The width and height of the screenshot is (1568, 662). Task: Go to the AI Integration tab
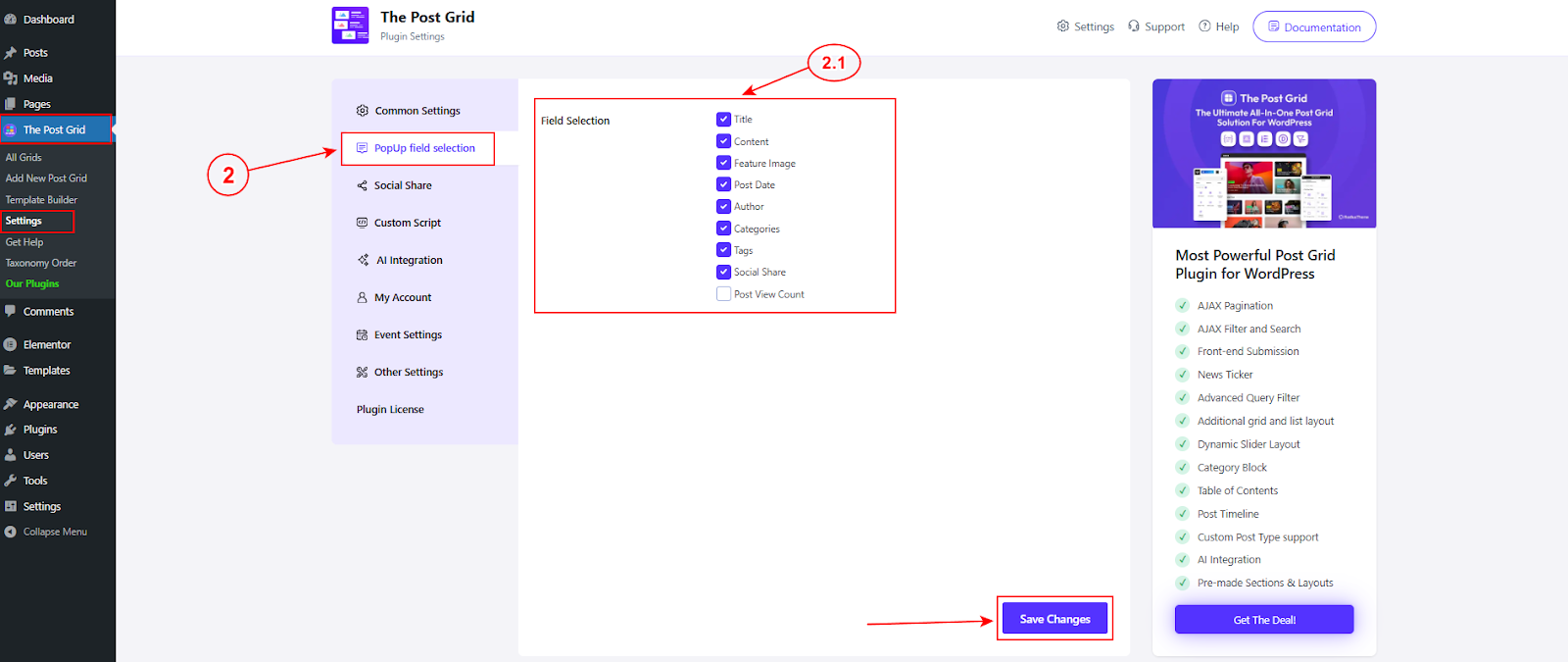click(x=424, y=260)
